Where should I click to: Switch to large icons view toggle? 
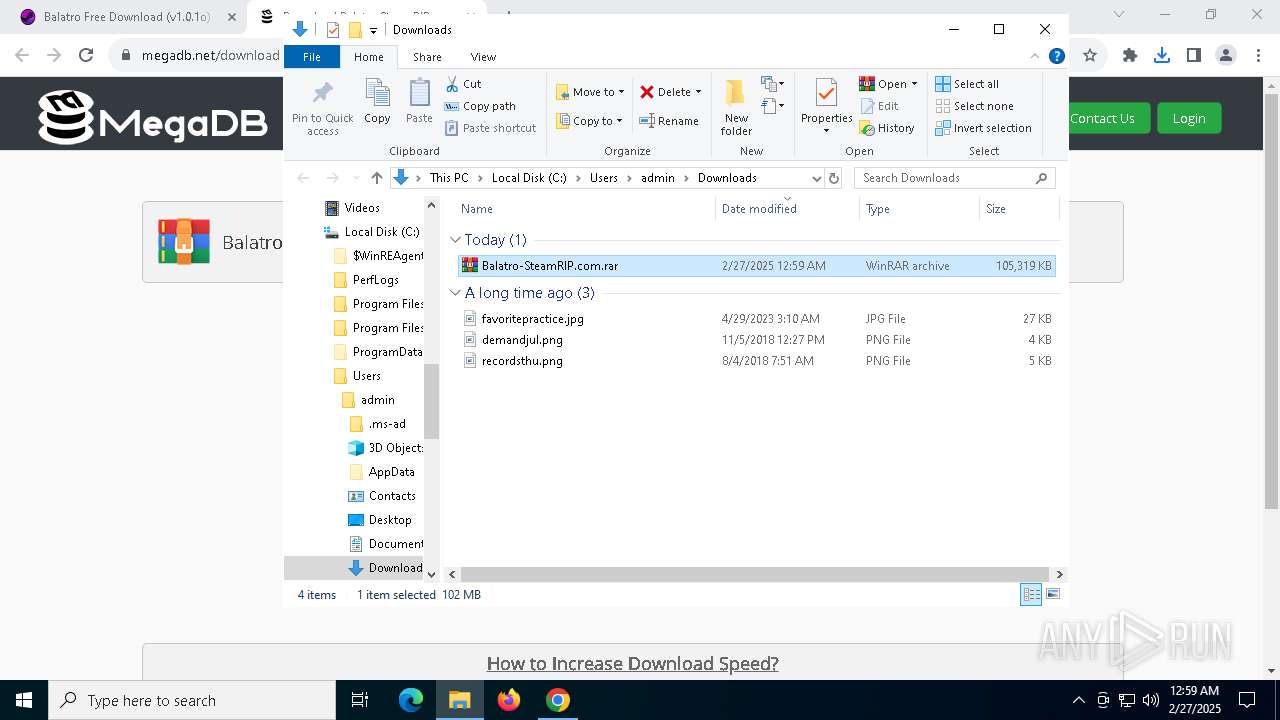1052,594
